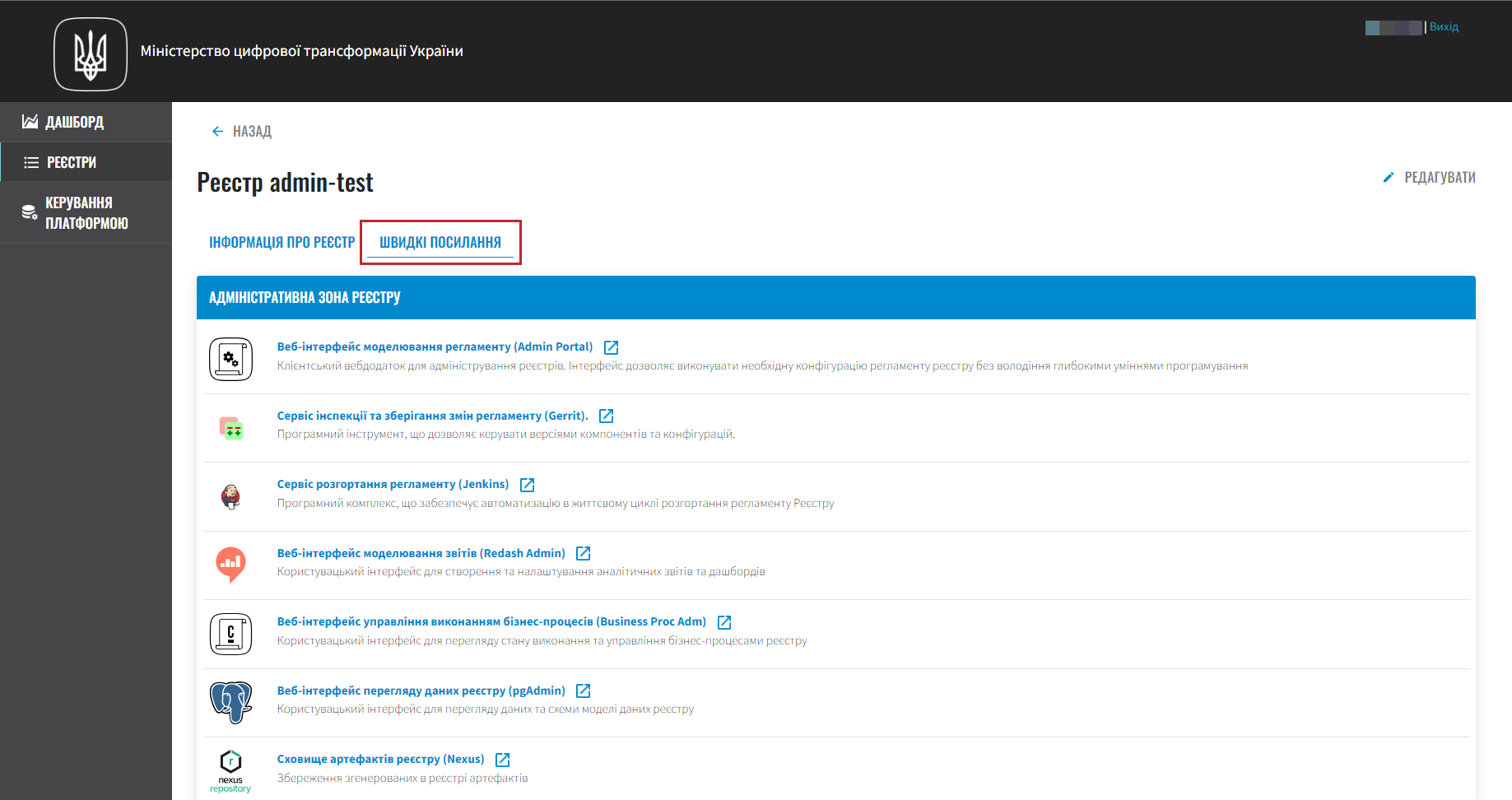This screenshot has height=800, width=1512.
Task: Log out via the Вихід link
Action: click(x=1444, y=26)
